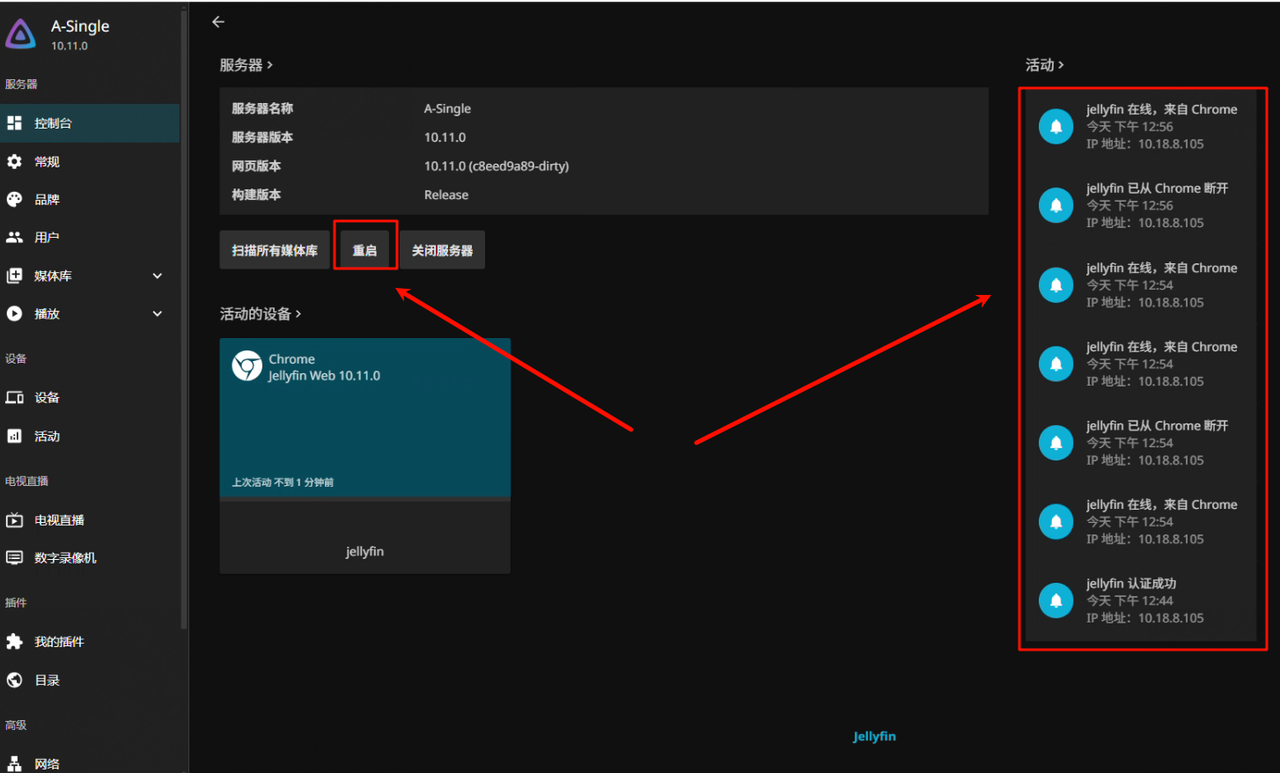Click the Jellyfin logo in sidebar header
Viewport: 1280px width, 773px height.
[x=21, y=34]
